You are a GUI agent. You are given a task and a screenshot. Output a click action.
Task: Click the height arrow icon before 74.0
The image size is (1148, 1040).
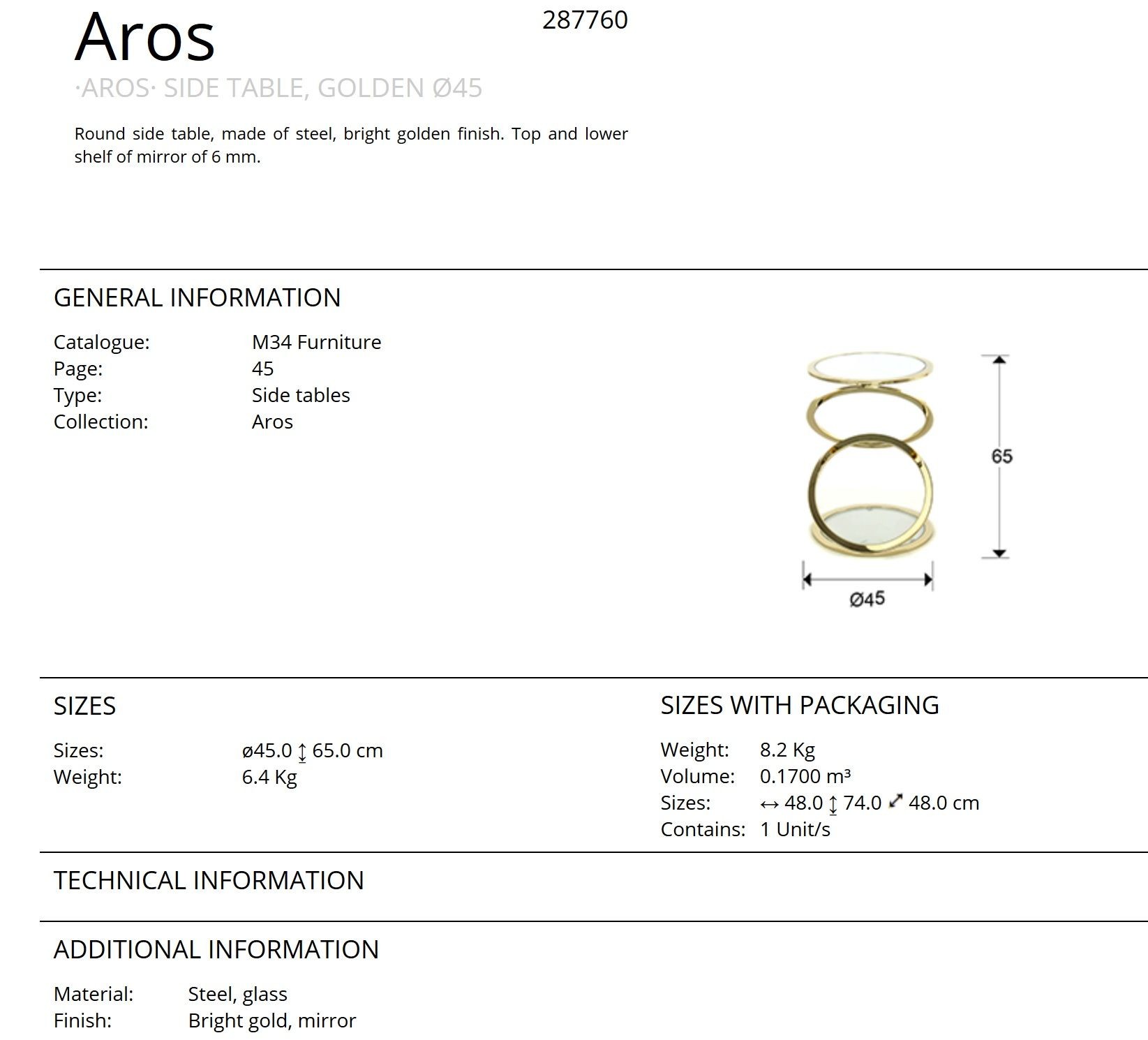click(x=833, y=805)
